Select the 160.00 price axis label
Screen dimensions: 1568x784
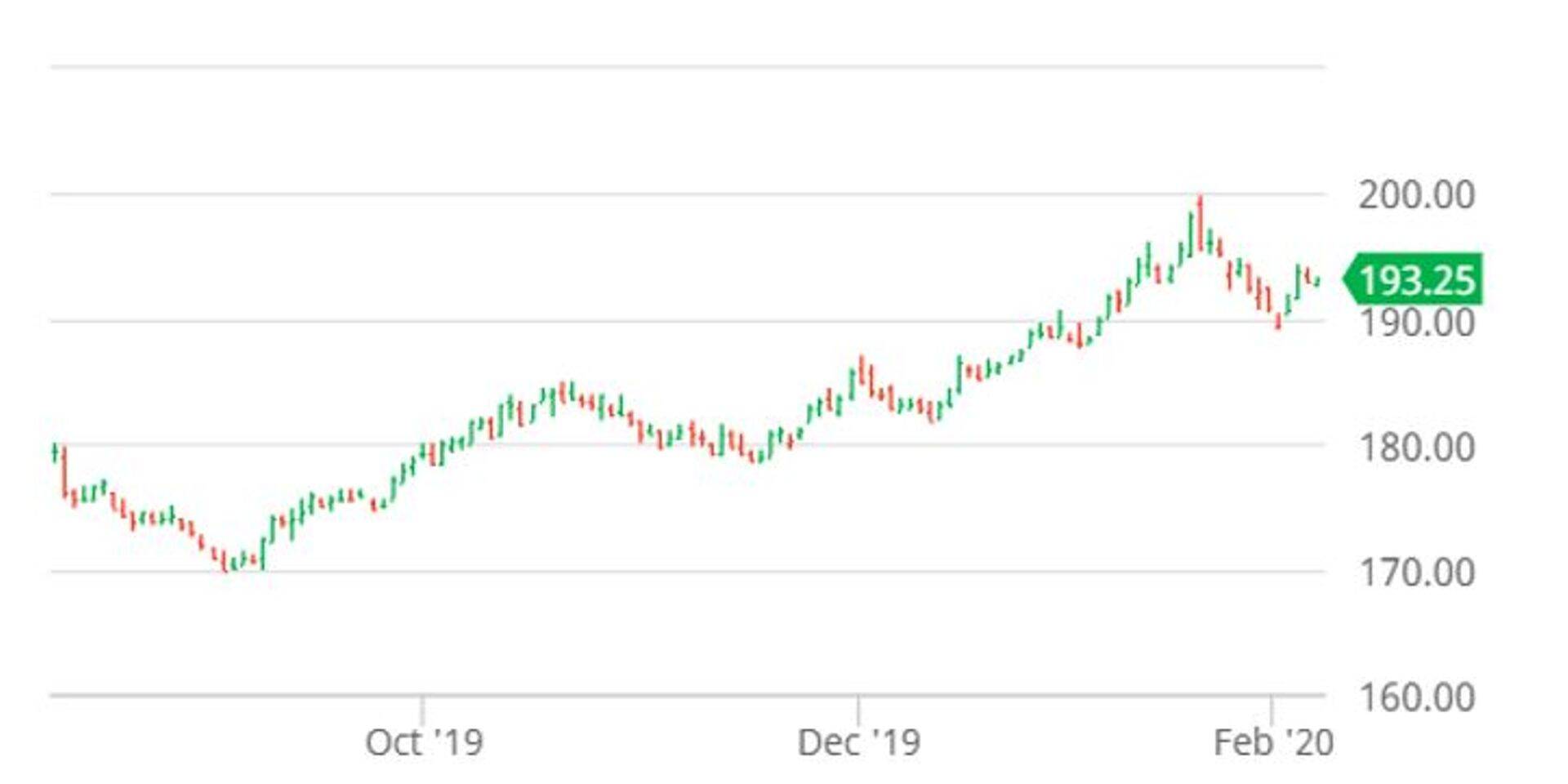pyautogui.click(x=1416, y=697)
